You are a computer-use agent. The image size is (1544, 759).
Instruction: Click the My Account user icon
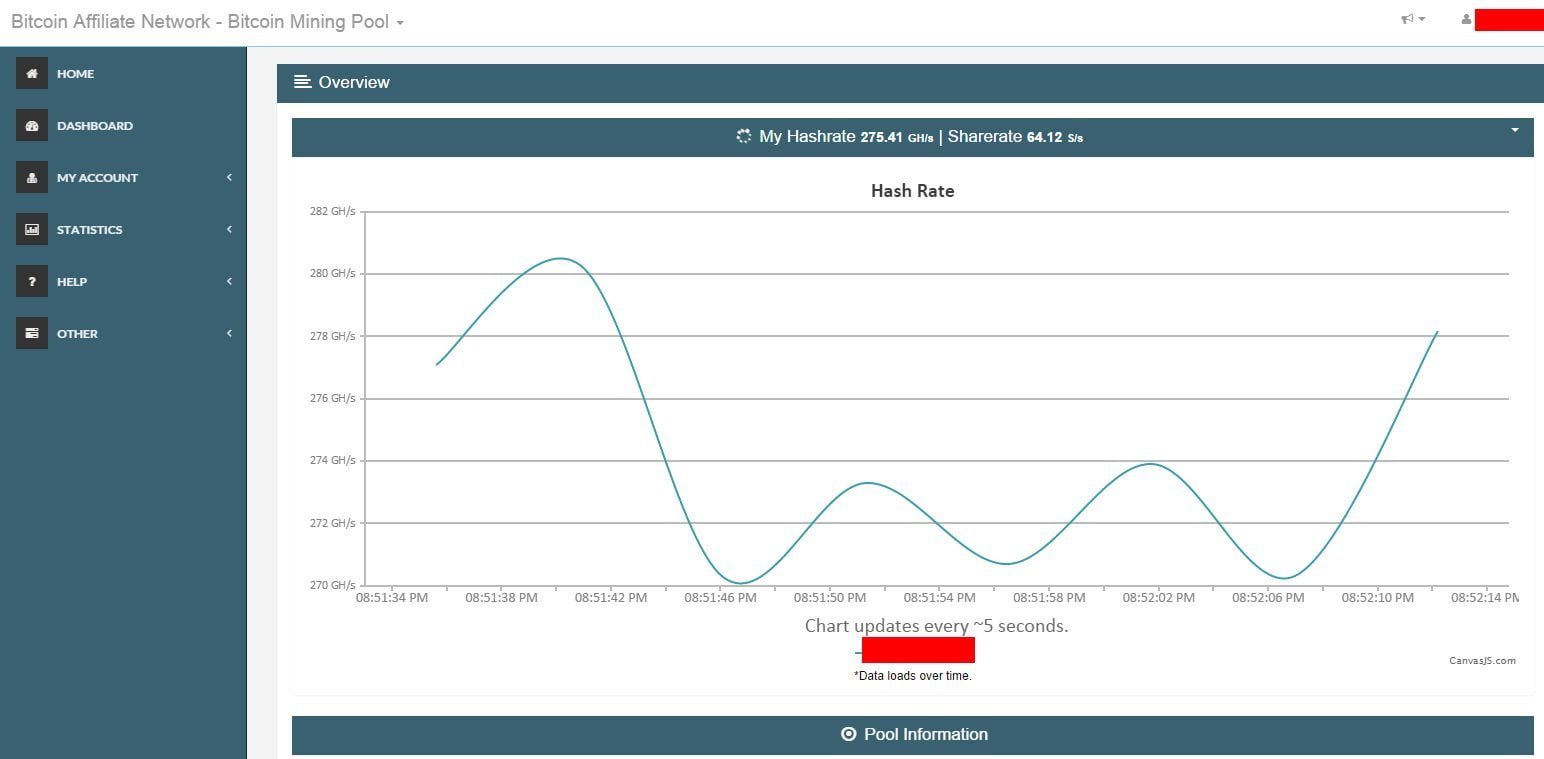click(32, 177)
